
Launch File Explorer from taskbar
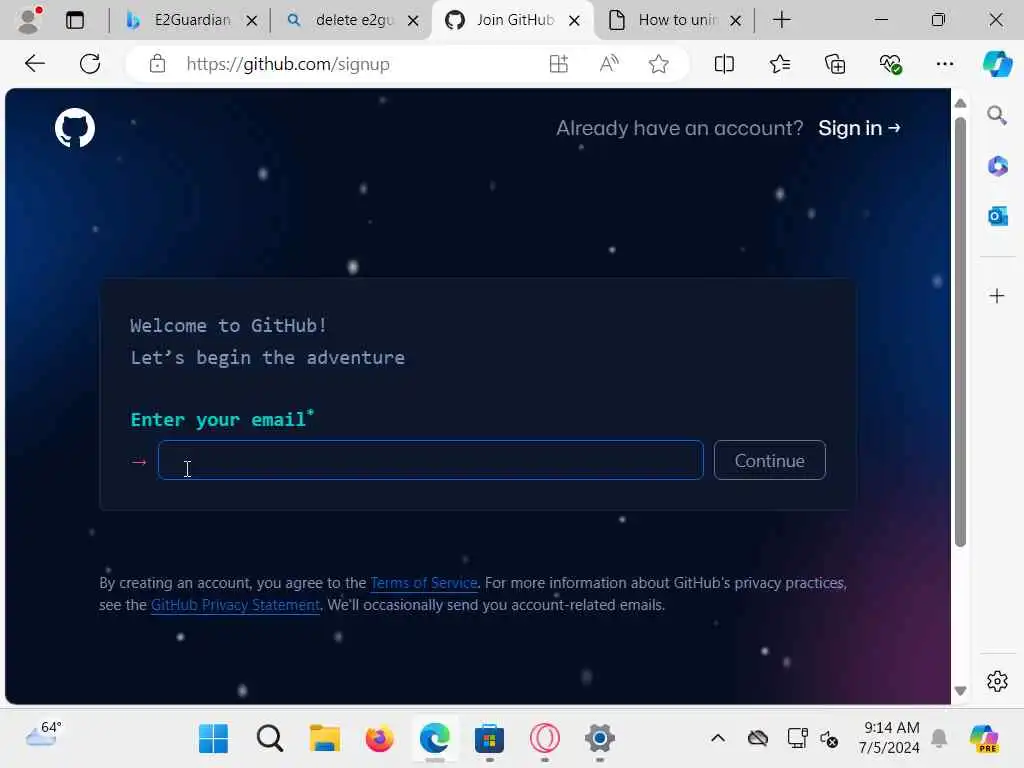pos(325,739)
